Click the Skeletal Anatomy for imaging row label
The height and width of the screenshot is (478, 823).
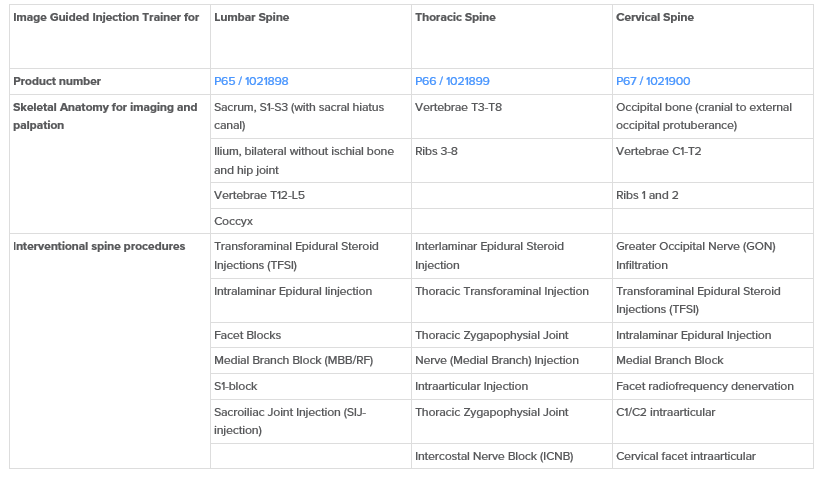pos(105,116)
